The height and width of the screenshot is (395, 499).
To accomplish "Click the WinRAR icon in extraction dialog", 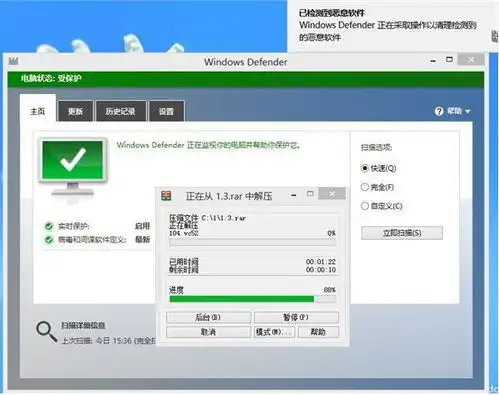I will tap(166, 196).
